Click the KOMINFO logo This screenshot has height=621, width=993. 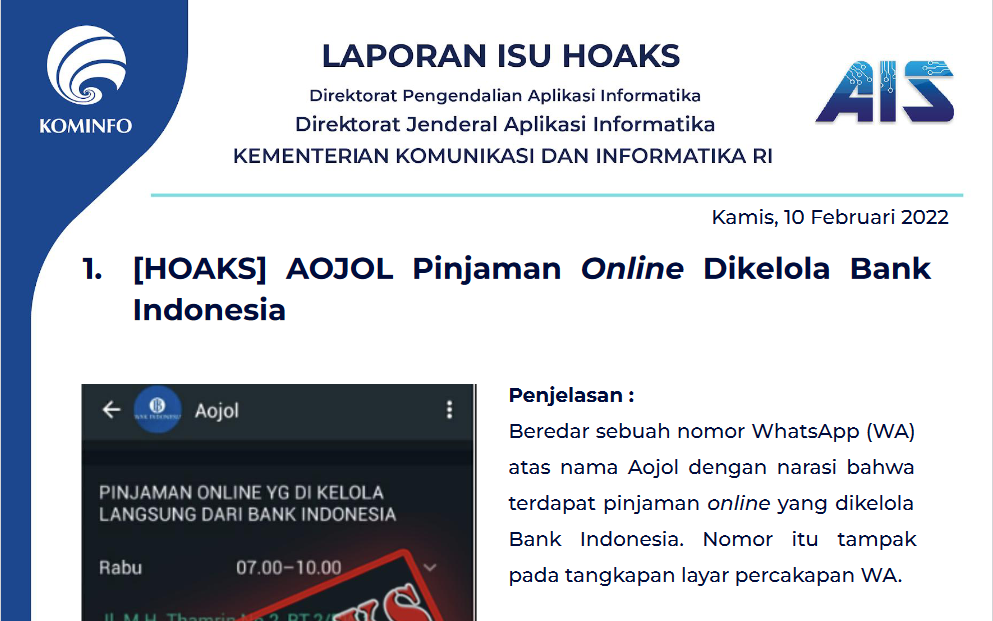85,80
